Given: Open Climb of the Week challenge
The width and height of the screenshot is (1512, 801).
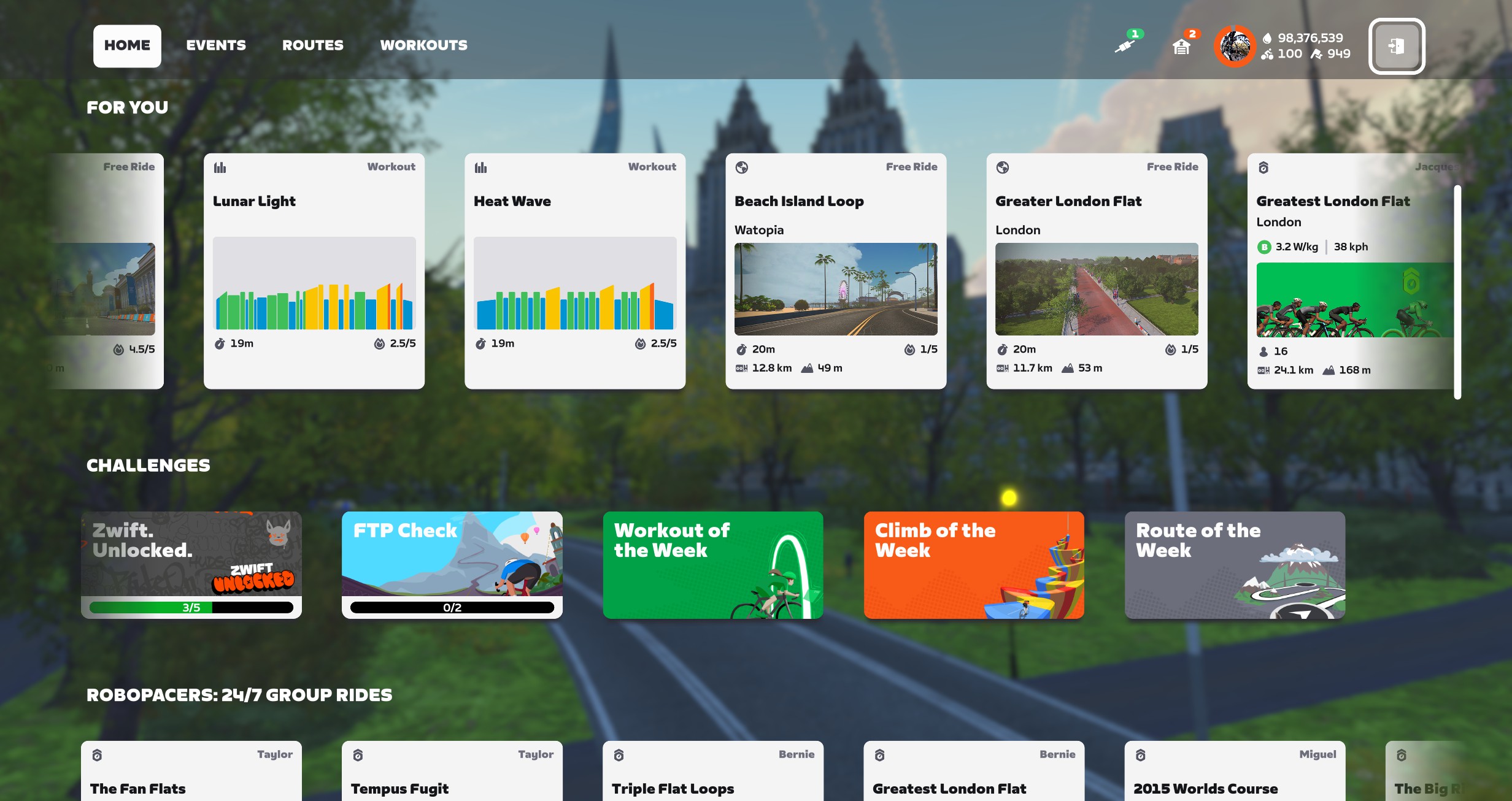Looking at the screenshot, I should point(974,565).
